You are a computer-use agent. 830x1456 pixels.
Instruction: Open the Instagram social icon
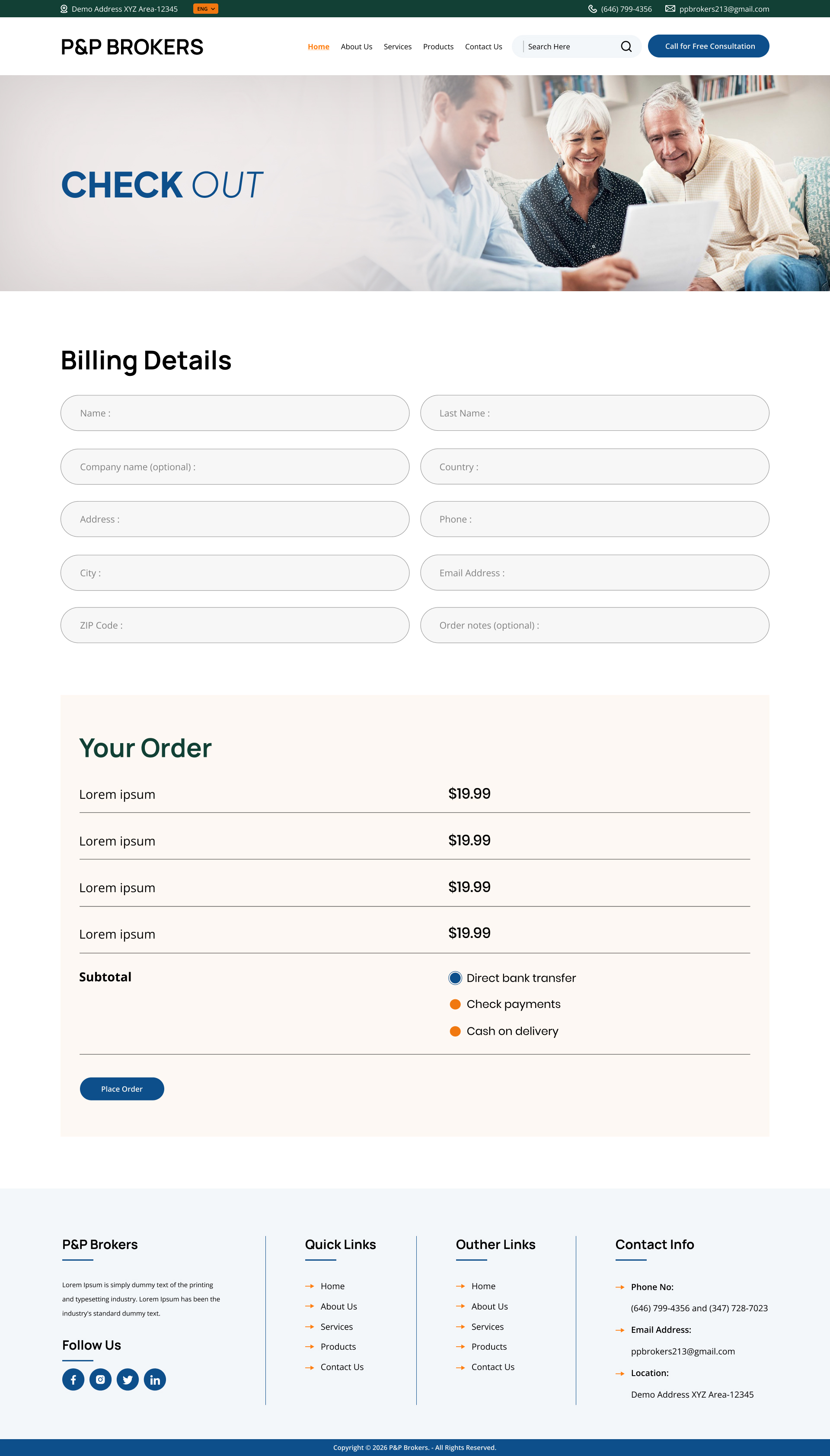[x=100, y=1379]
